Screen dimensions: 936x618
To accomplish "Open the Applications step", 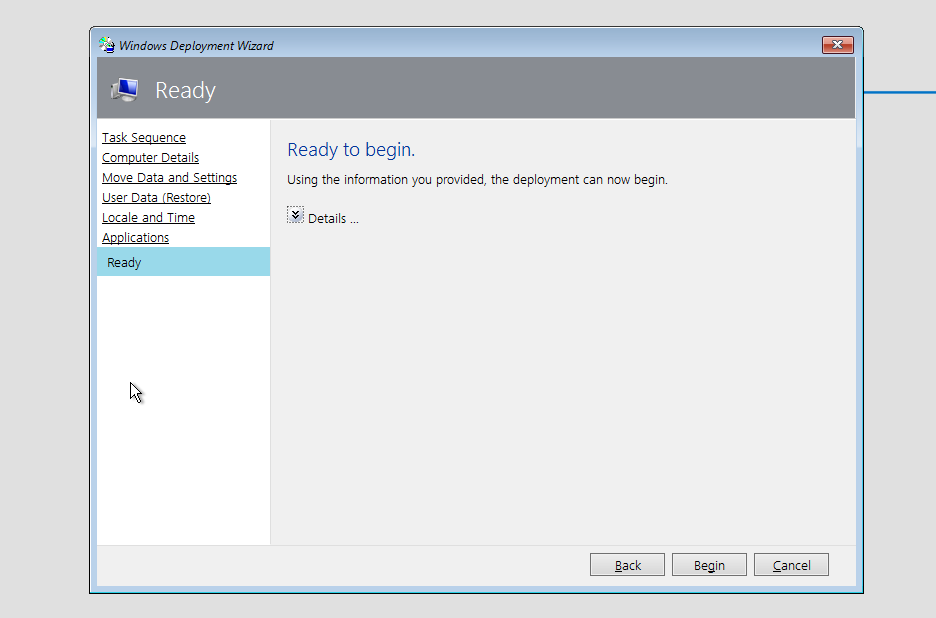I will 135,237.
